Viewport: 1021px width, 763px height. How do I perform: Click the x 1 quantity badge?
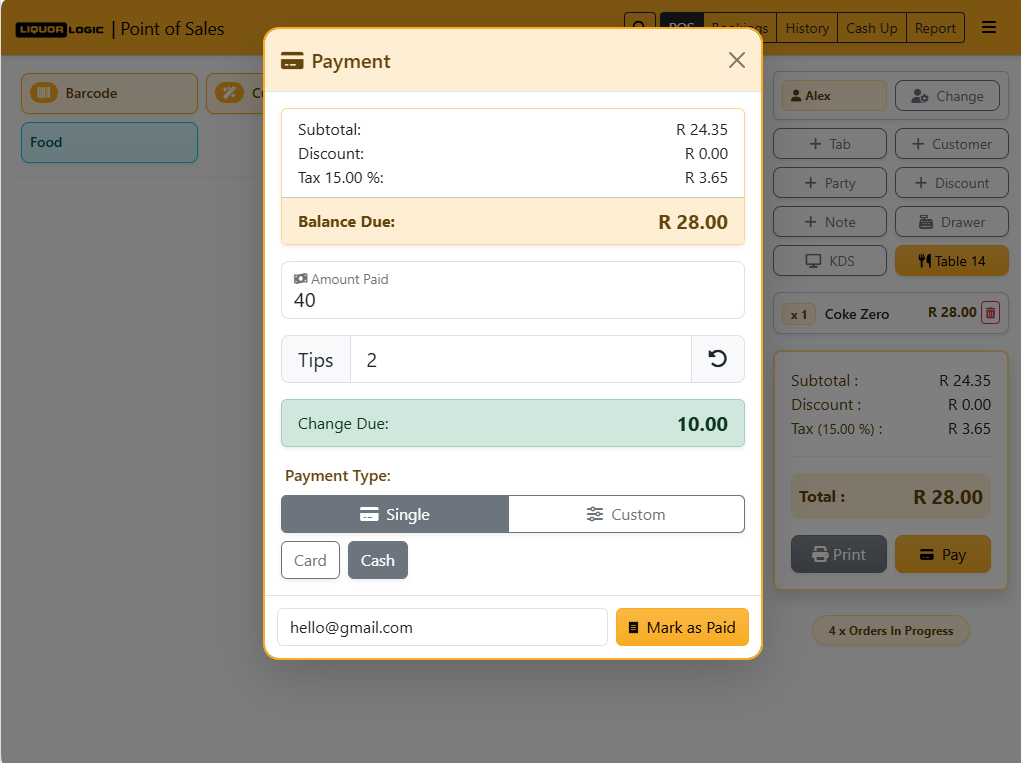pyautogui.click(x=799, y=314)
